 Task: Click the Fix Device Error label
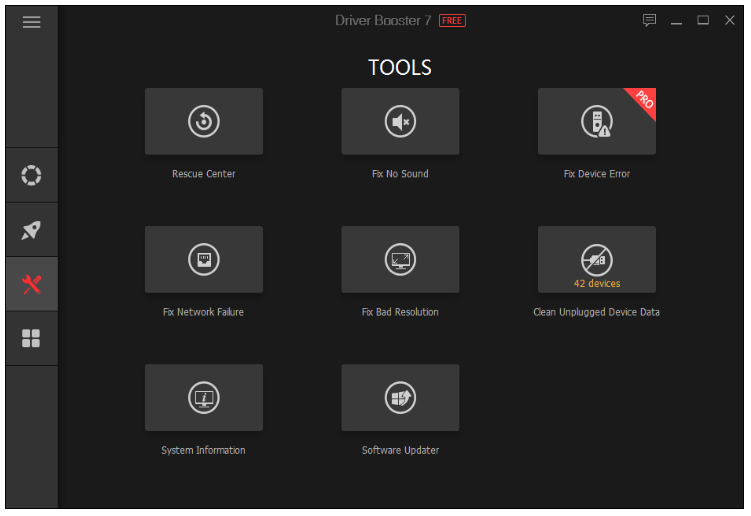[597, 174]
